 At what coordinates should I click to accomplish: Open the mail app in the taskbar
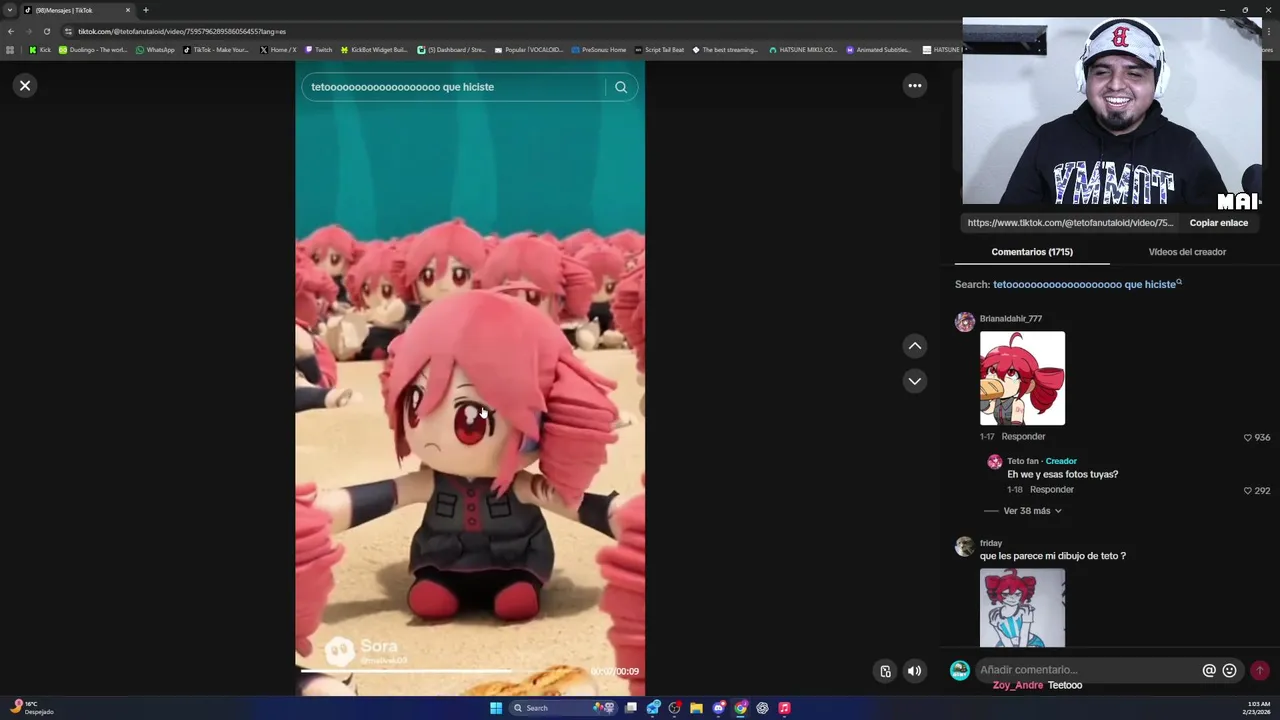point(653,708)
